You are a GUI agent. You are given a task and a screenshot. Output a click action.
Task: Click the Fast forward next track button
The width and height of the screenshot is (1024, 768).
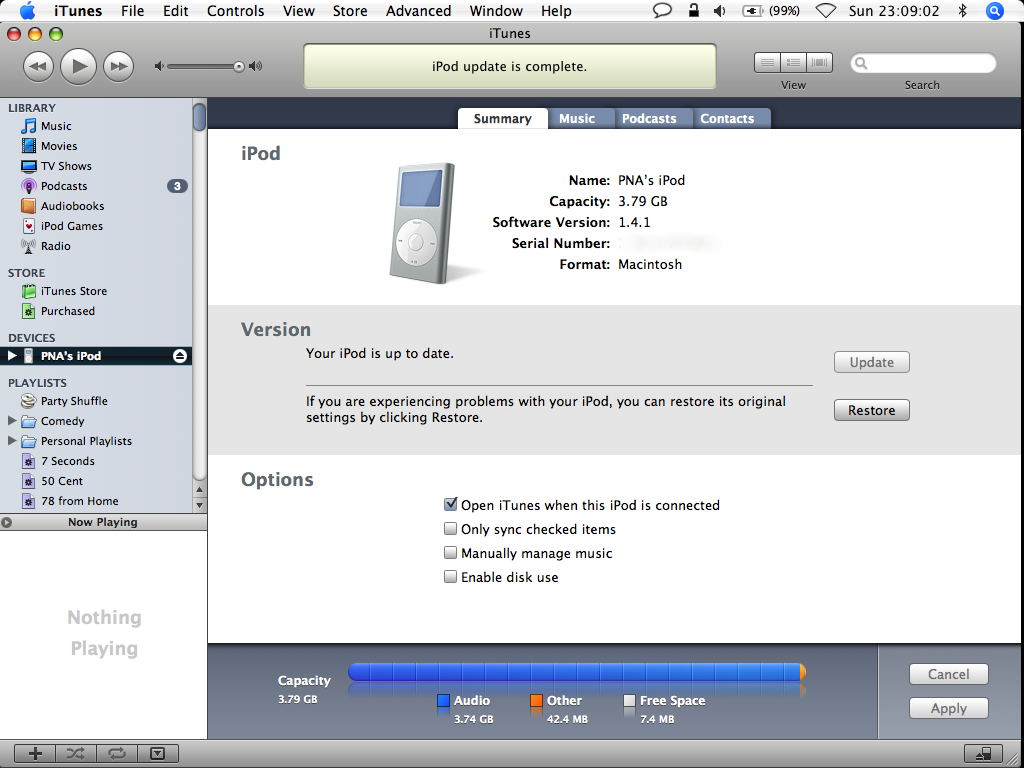click(118, 67)
